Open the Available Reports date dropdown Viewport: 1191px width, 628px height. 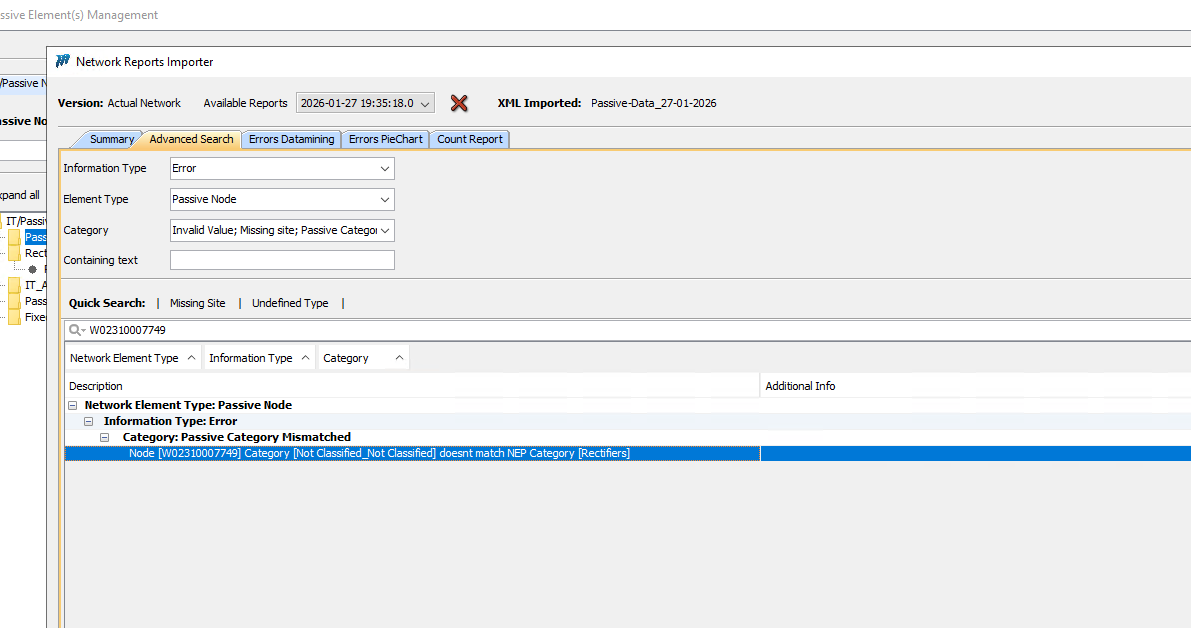point(425,103)
